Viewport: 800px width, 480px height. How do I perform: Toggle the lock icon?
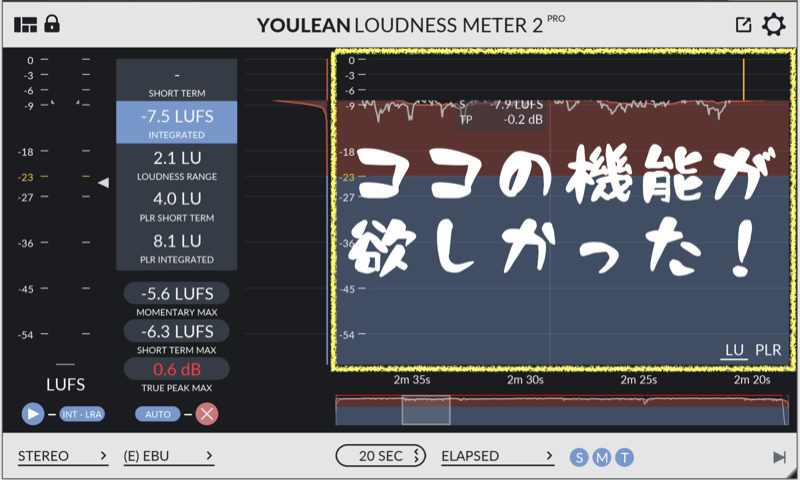(x=52, y=23)
